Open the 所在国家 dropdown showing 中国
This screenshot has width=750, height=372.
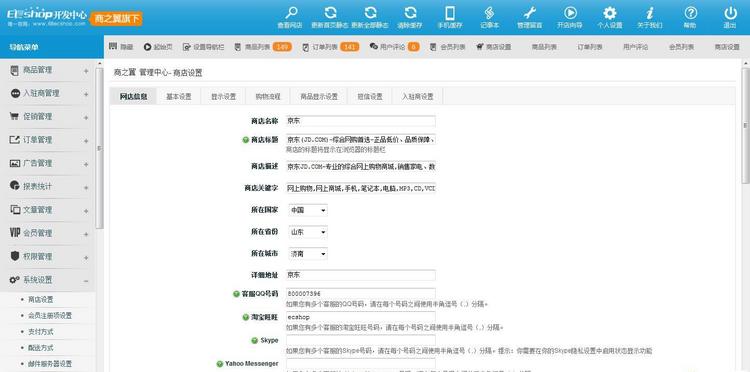pos(308,210)
